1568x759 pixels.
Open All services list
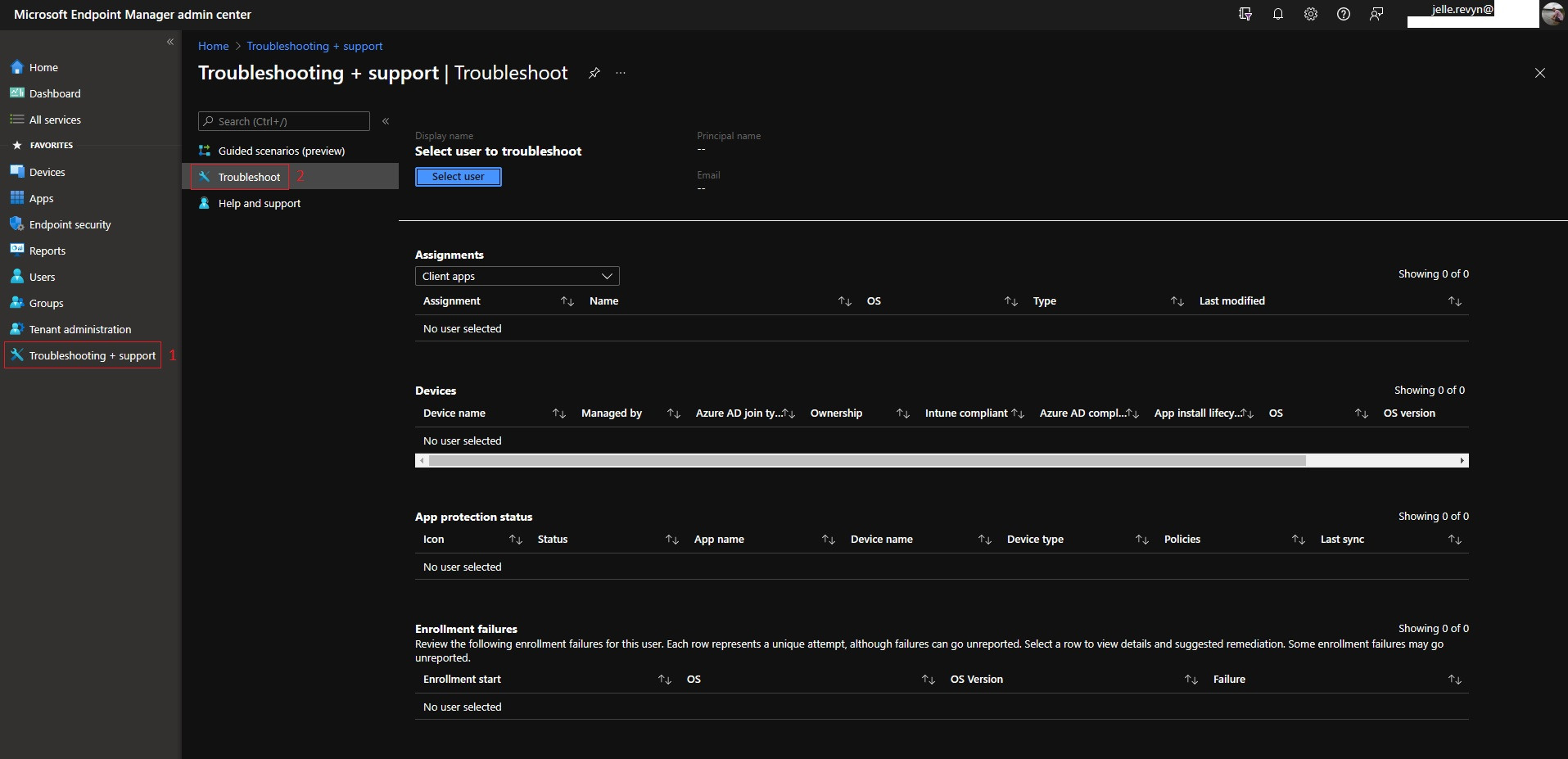pos(55,120)
